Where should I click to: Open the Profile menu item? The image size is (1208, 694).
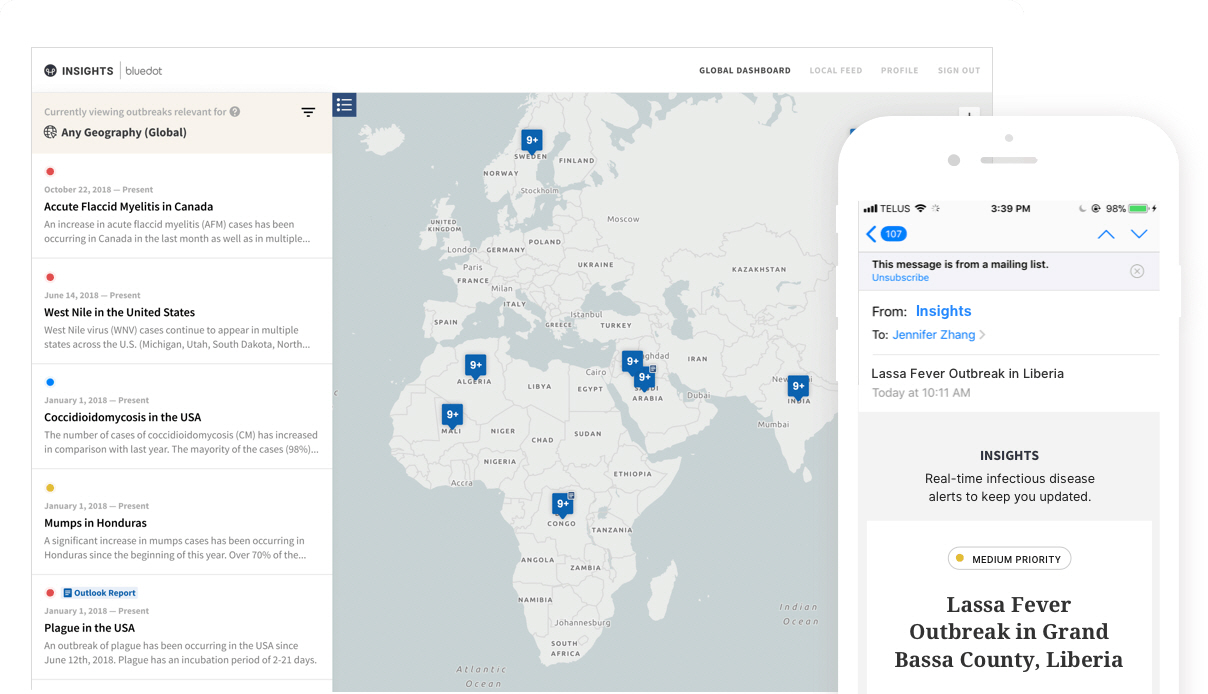tap(899, 71)
